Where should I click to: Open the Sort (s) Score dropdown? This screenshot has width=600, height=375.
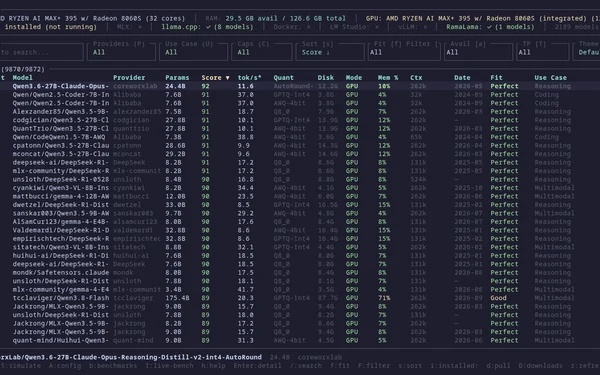coord(330,52)
